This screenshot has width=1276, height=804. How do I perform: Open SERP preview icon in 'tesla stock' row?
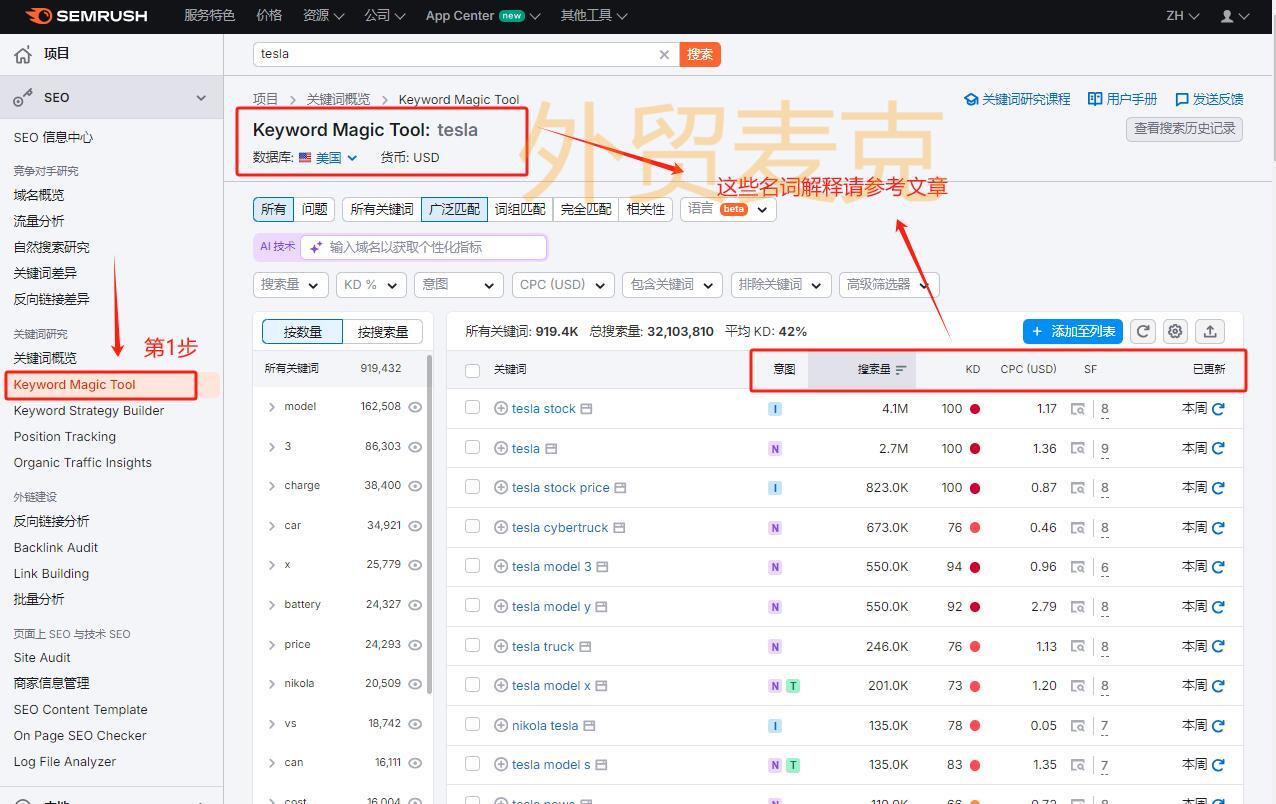pyautogui.click(x=586, y=408)
